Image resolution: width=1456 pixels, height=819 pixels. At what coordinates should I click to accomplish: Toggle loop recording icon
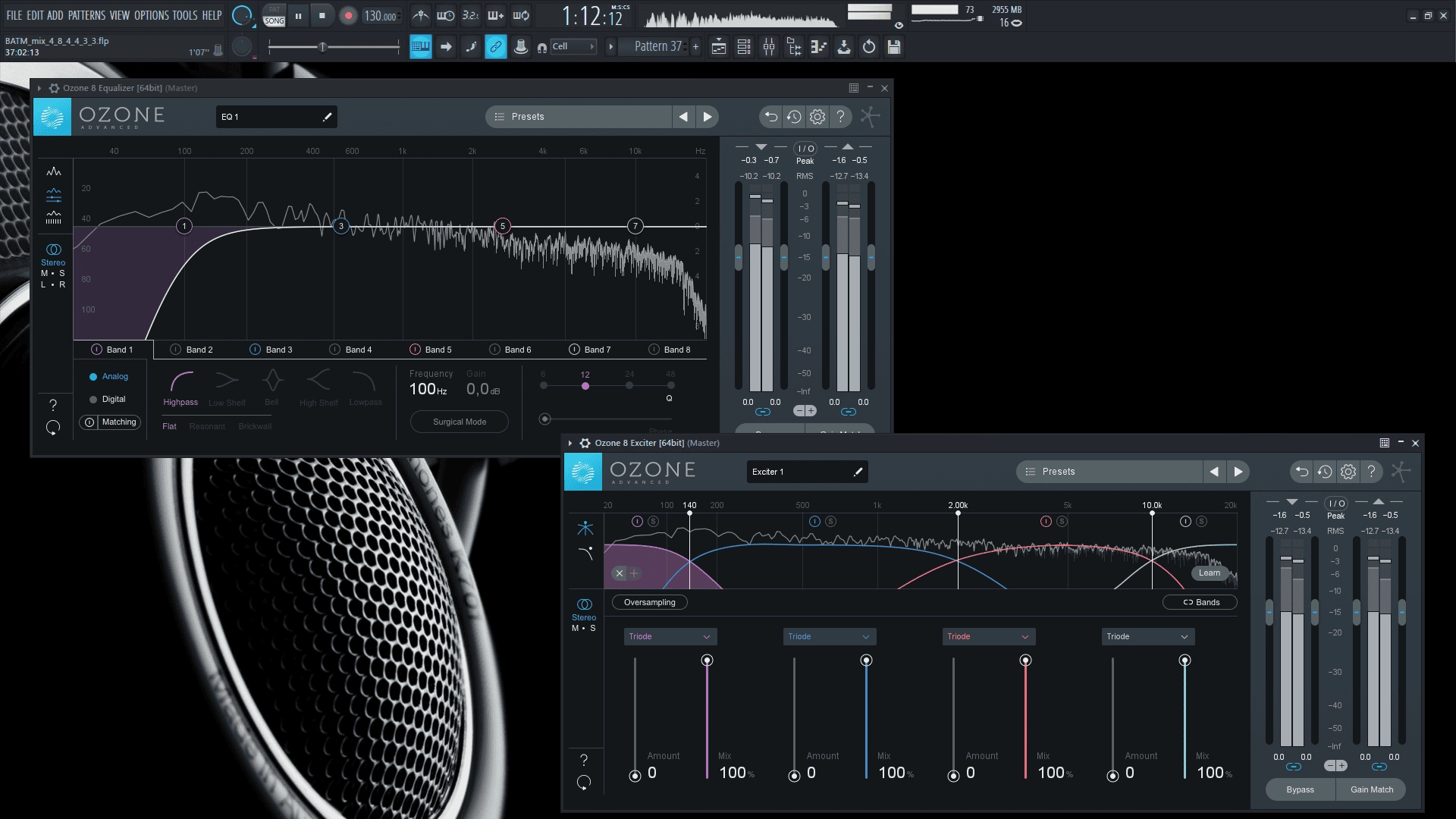click(x=521, y=15)
